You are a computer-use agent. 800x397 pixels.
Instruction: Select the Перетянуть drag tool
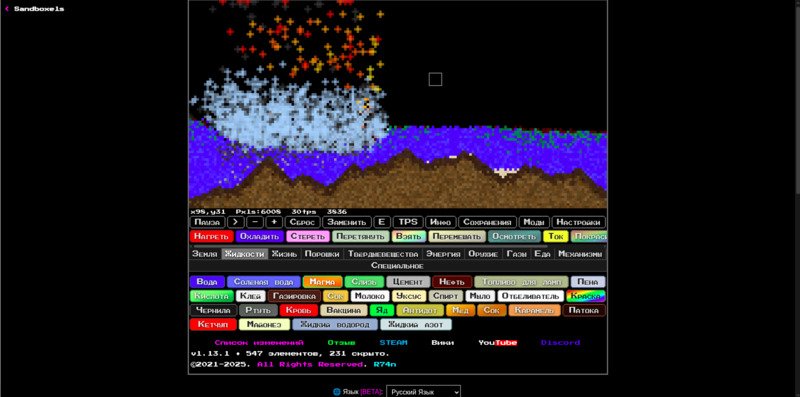[361, 237]
